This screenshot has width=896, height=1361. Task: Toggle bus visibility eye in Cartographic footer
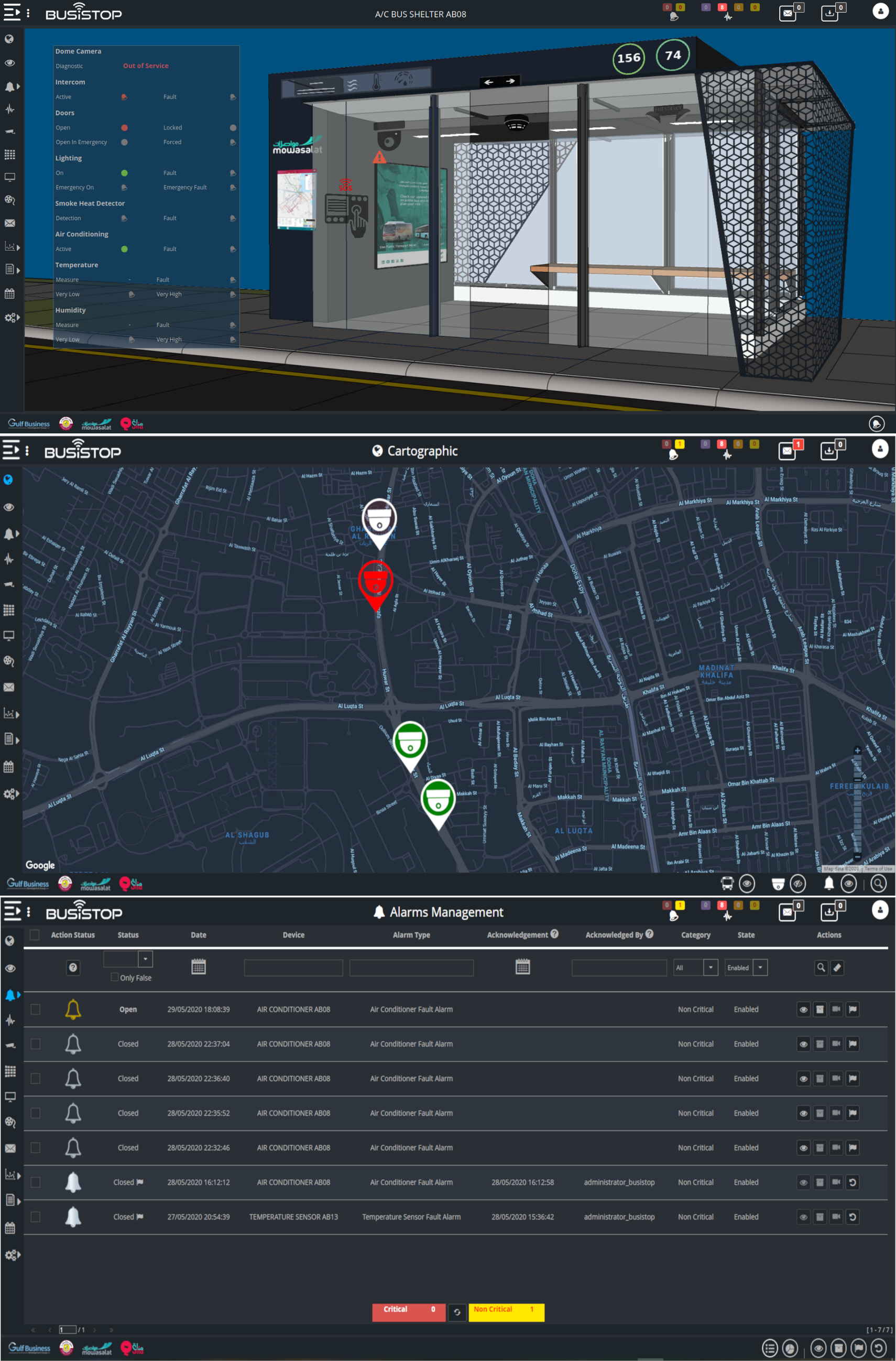click(747, 884)
